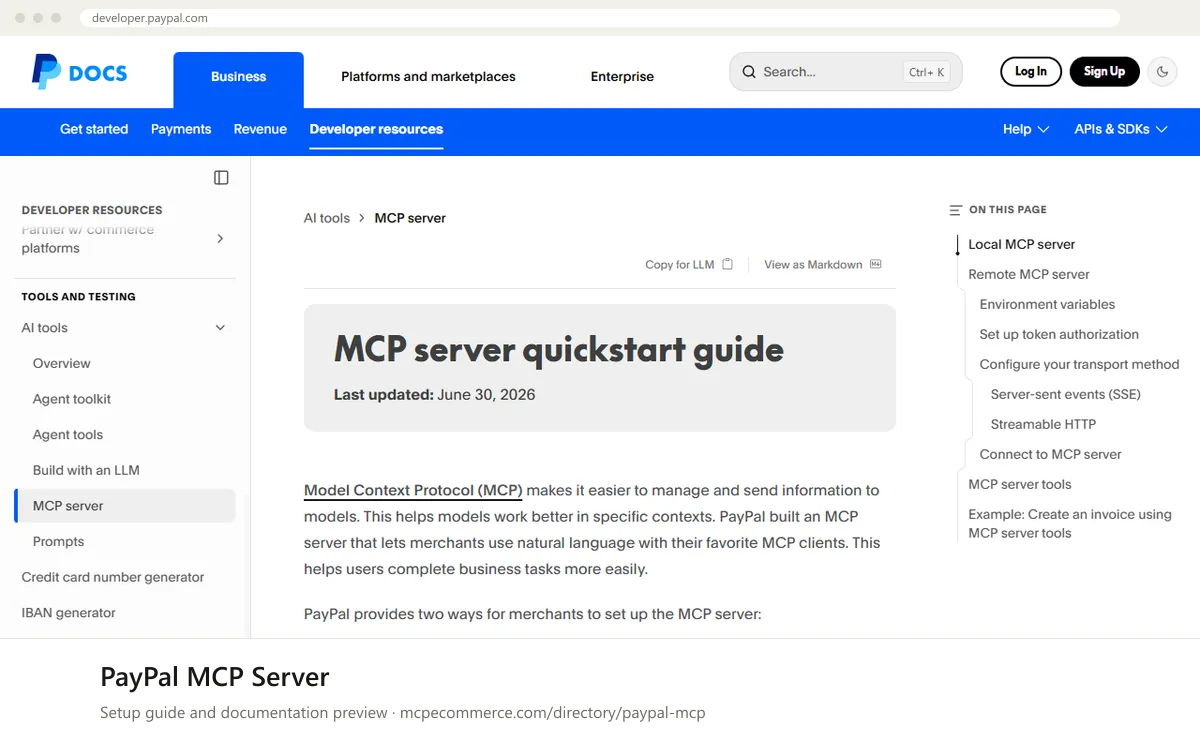Screen dimensions: 1200x750
Task: Expand the Help dropdown
Action: (1026, 129)
